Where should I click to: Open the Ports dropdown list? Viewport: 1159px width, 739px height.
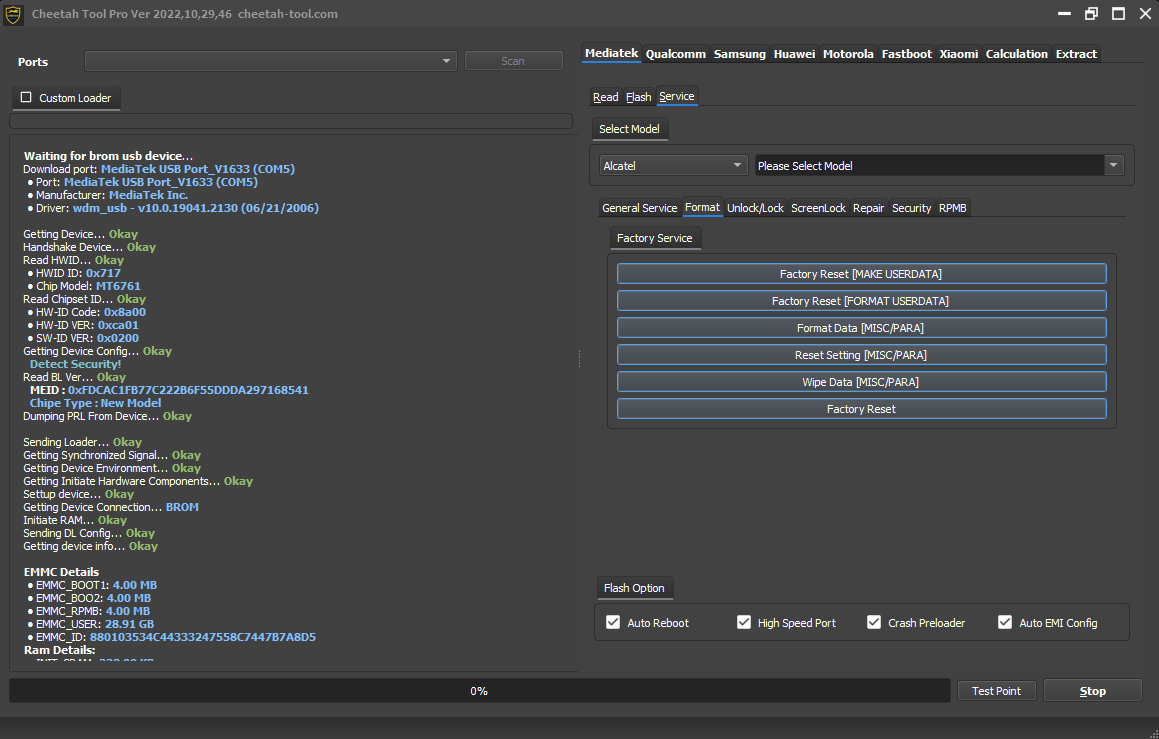[271, 61]
